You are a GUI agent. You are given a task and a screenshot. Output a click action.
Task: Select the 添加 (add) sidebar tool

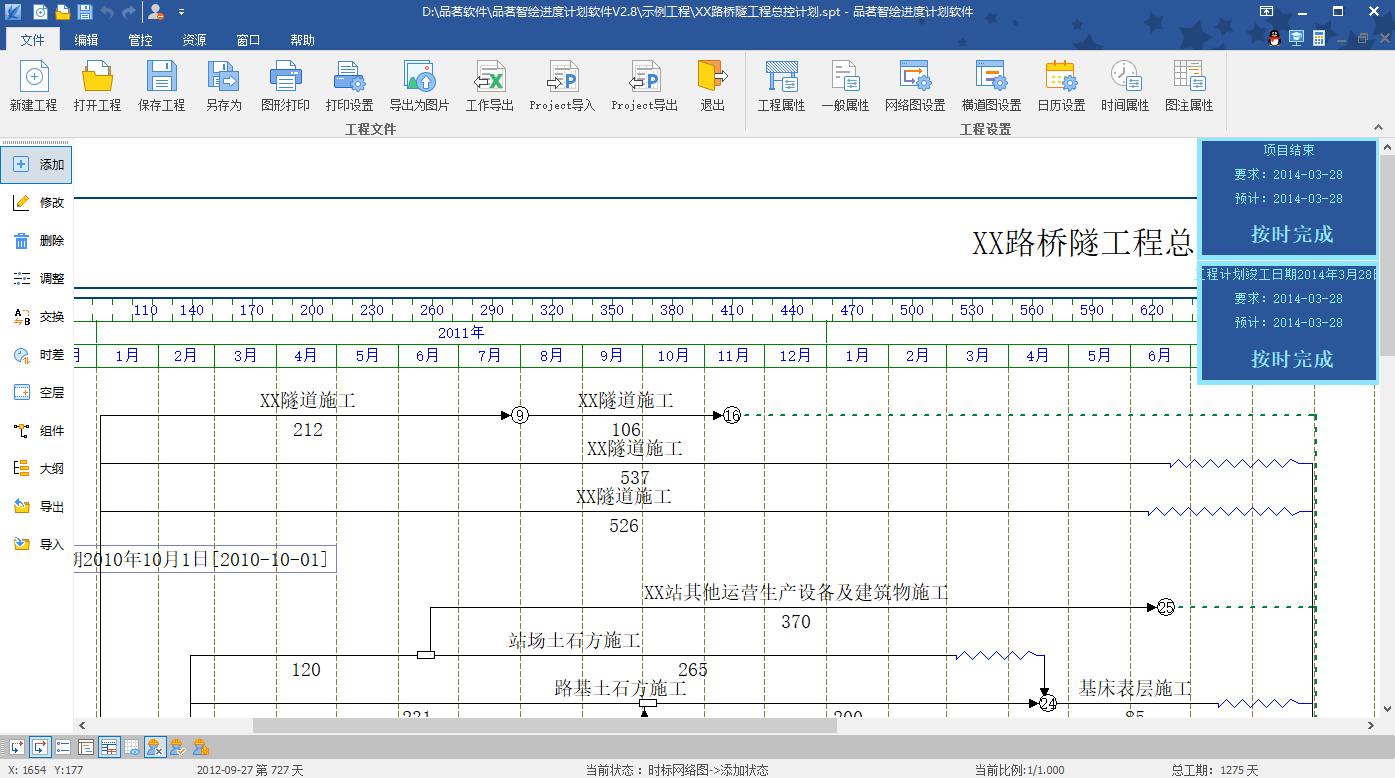click(37, 165)
